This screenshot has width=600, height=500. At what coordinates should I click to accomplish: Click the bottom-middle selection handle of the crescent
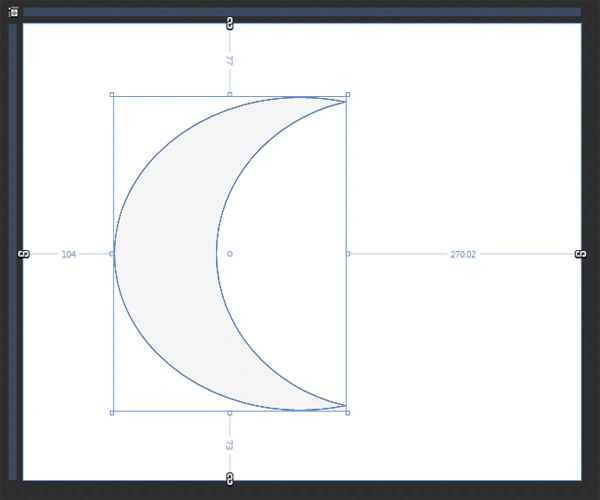[x=230, y=413]
